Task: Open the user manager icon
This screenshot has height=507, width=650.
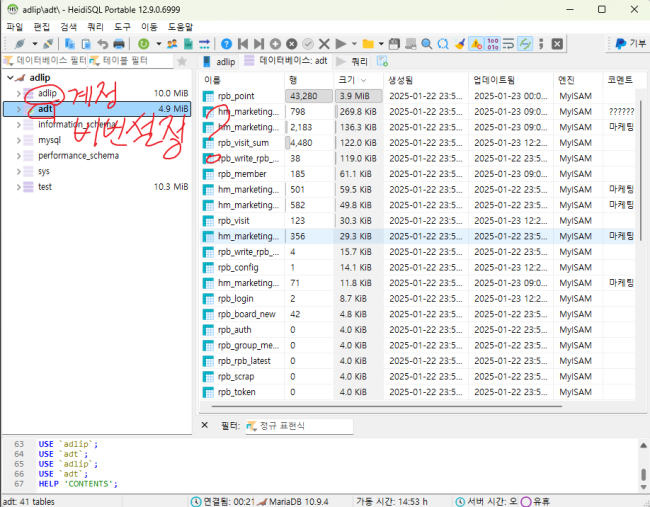Action: tap(172, 44)
